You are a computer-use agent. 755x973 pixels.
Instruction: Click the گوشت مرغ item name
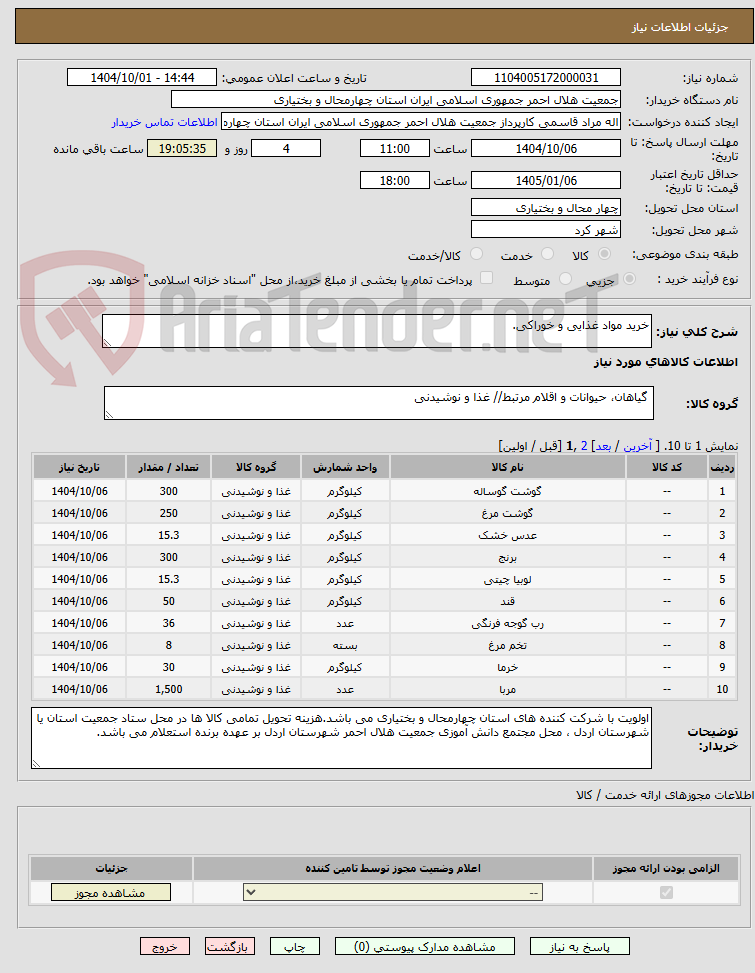(507, 513)
